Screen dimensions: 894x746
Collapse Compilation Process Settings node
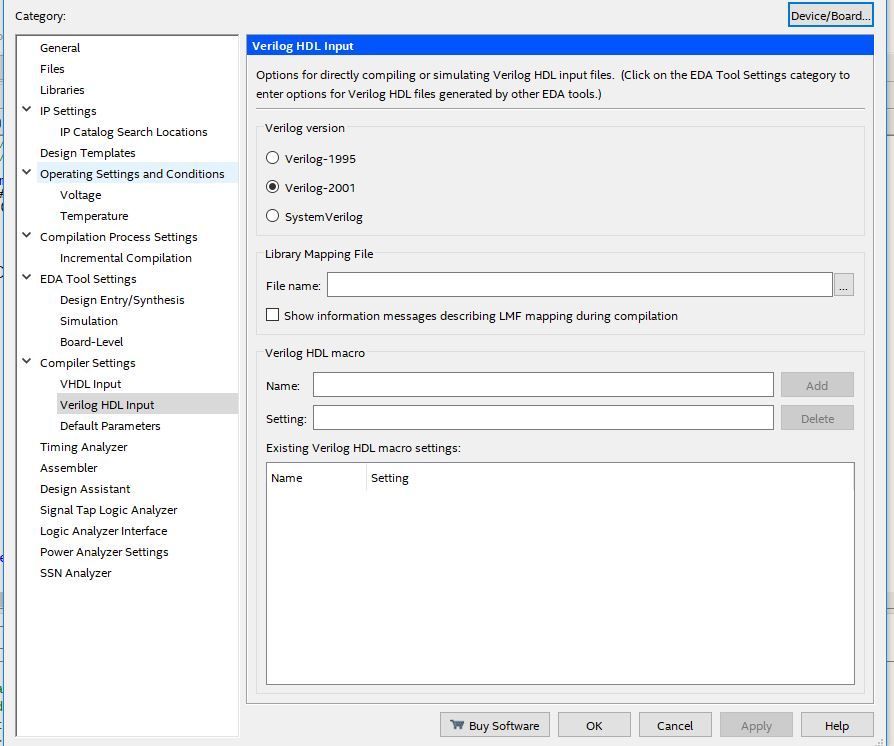(27, 236)
